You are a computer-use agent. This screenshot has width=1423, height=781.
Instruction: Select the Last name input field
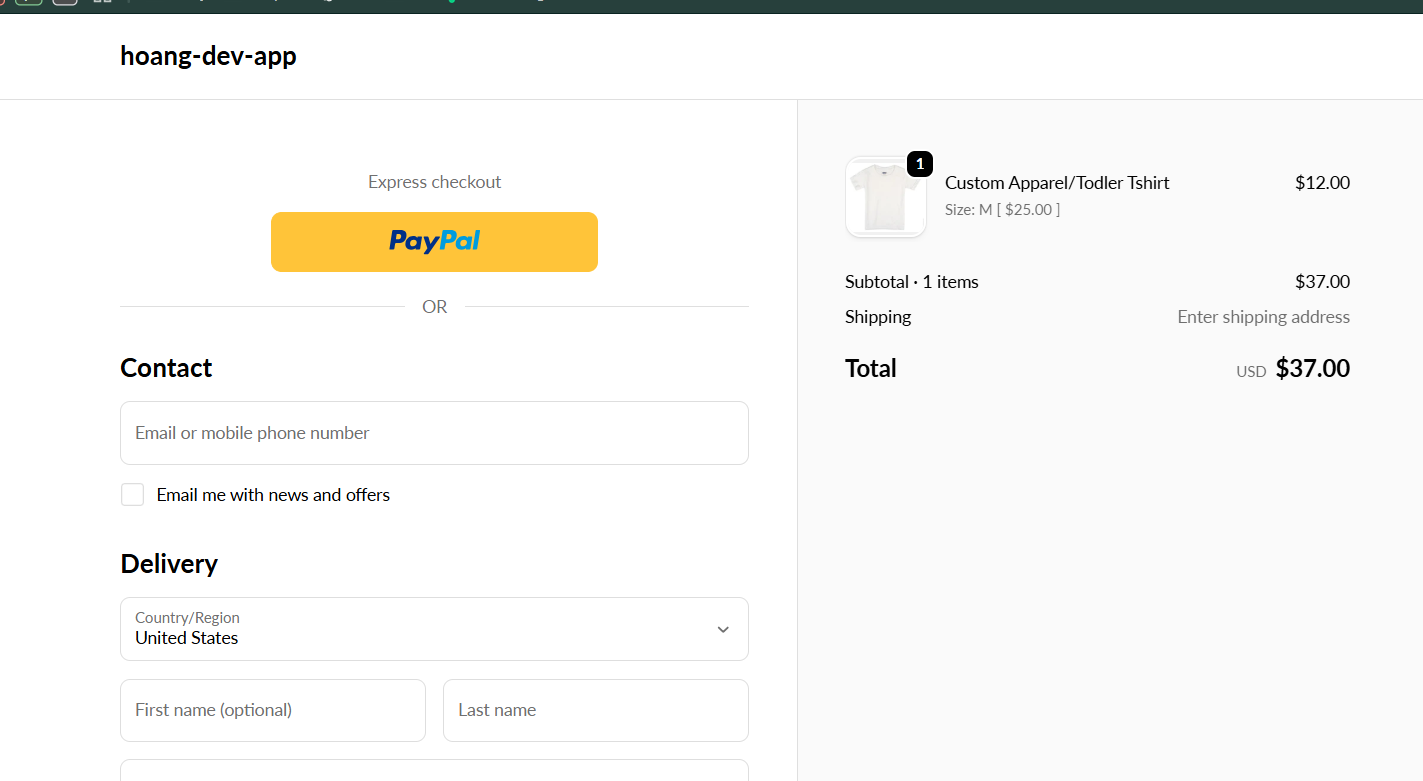point(595,710)
